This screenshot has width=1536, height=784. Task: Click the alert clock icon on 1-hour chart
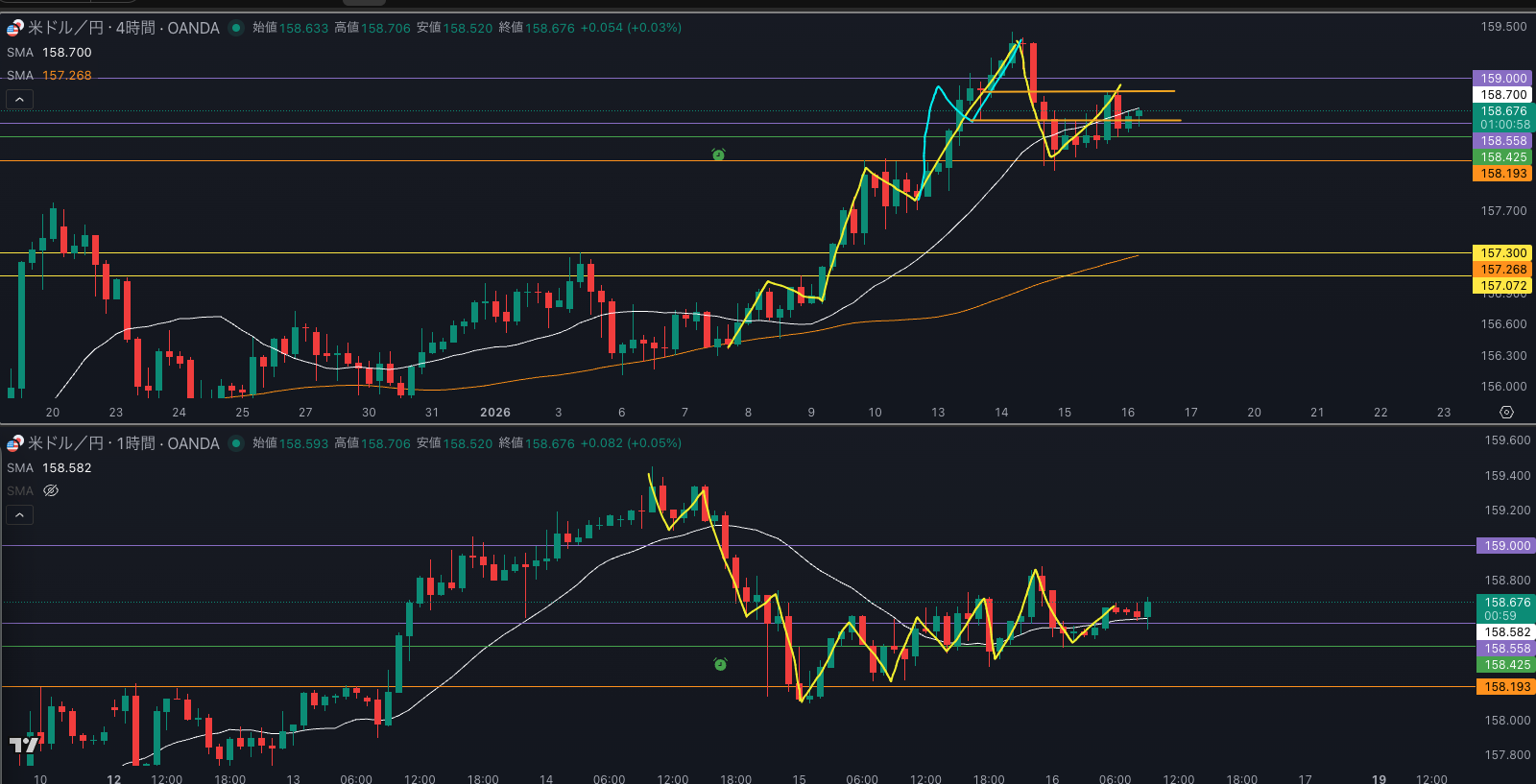coord(720,664)
